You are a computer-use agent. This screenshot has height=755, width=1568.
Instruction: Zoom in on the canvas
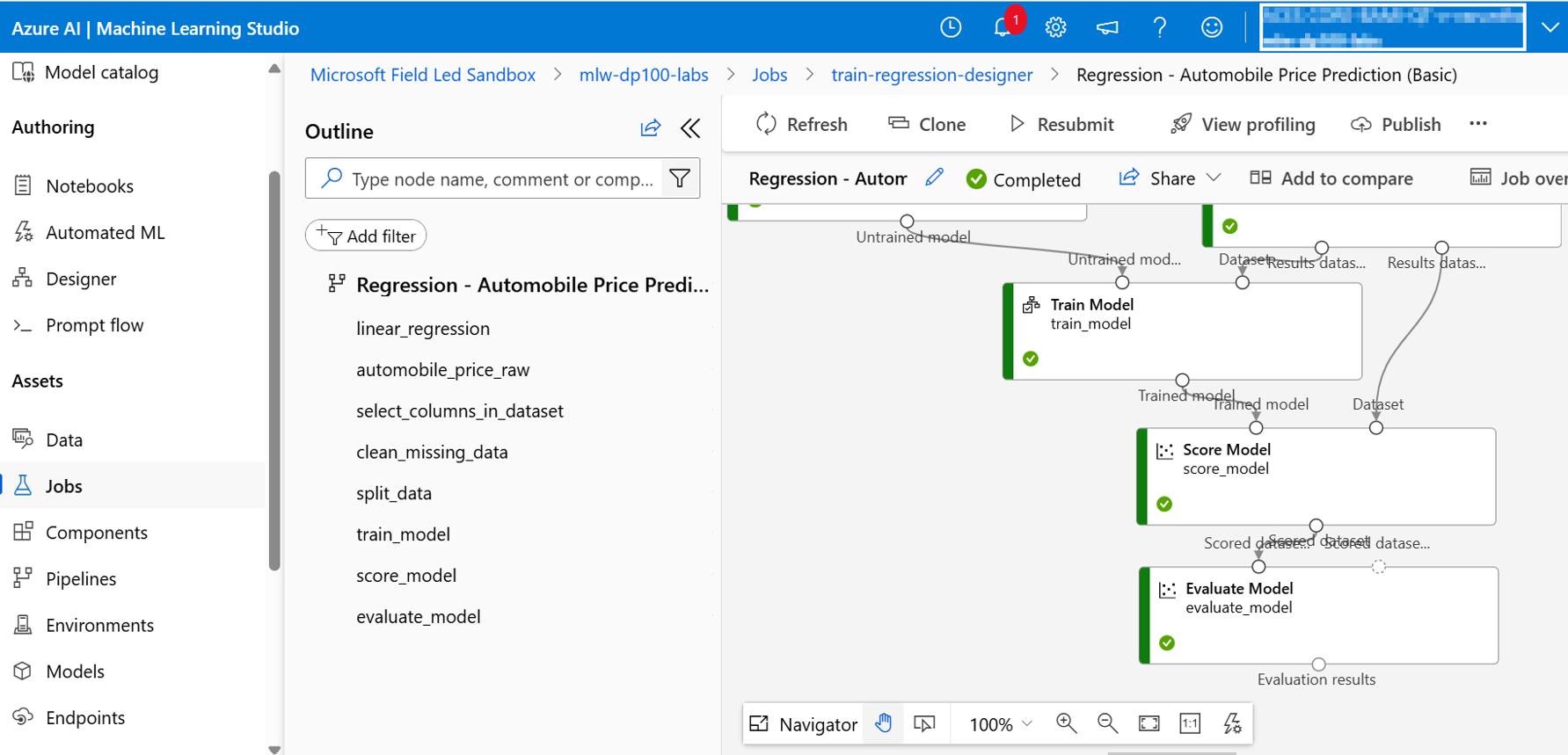(x=1067, y=723)
